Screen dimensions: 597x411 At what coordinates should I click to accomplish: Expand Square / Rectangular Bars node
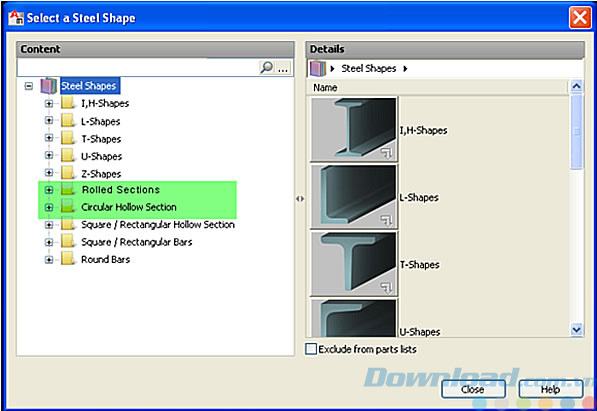click(x=49, y=242)
